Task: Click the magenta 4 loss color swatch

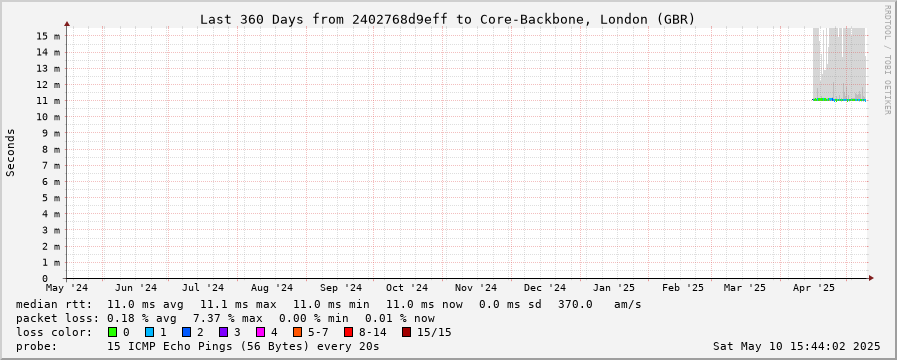Action: pyautogui.click(x=261, y=332)
